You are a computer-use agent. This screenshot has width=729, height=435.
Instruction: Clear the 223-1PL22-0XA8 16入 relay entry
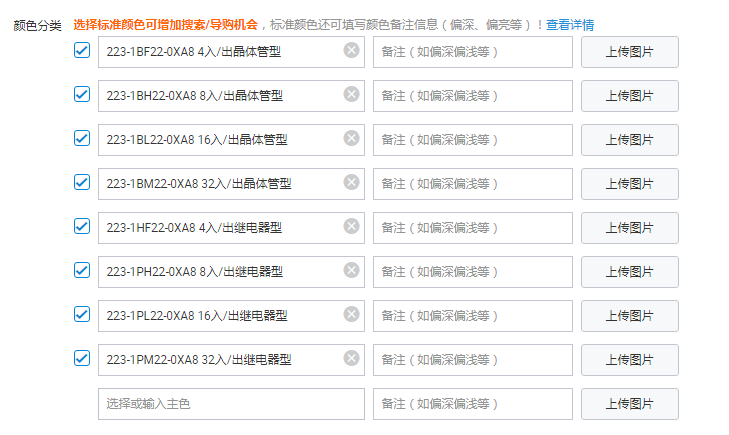tap(351, 314)
